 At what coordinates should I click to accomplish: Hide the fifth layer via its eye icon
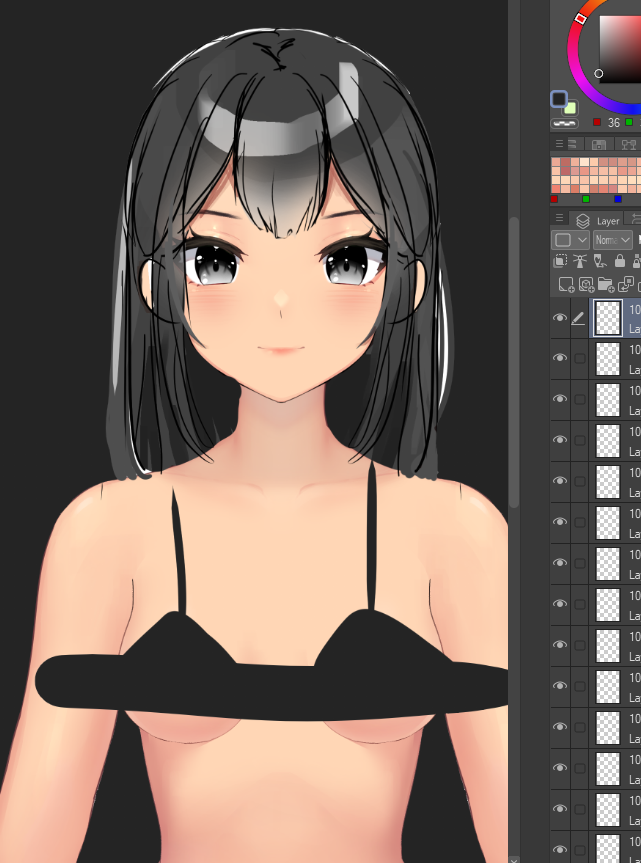pos(560,481)
